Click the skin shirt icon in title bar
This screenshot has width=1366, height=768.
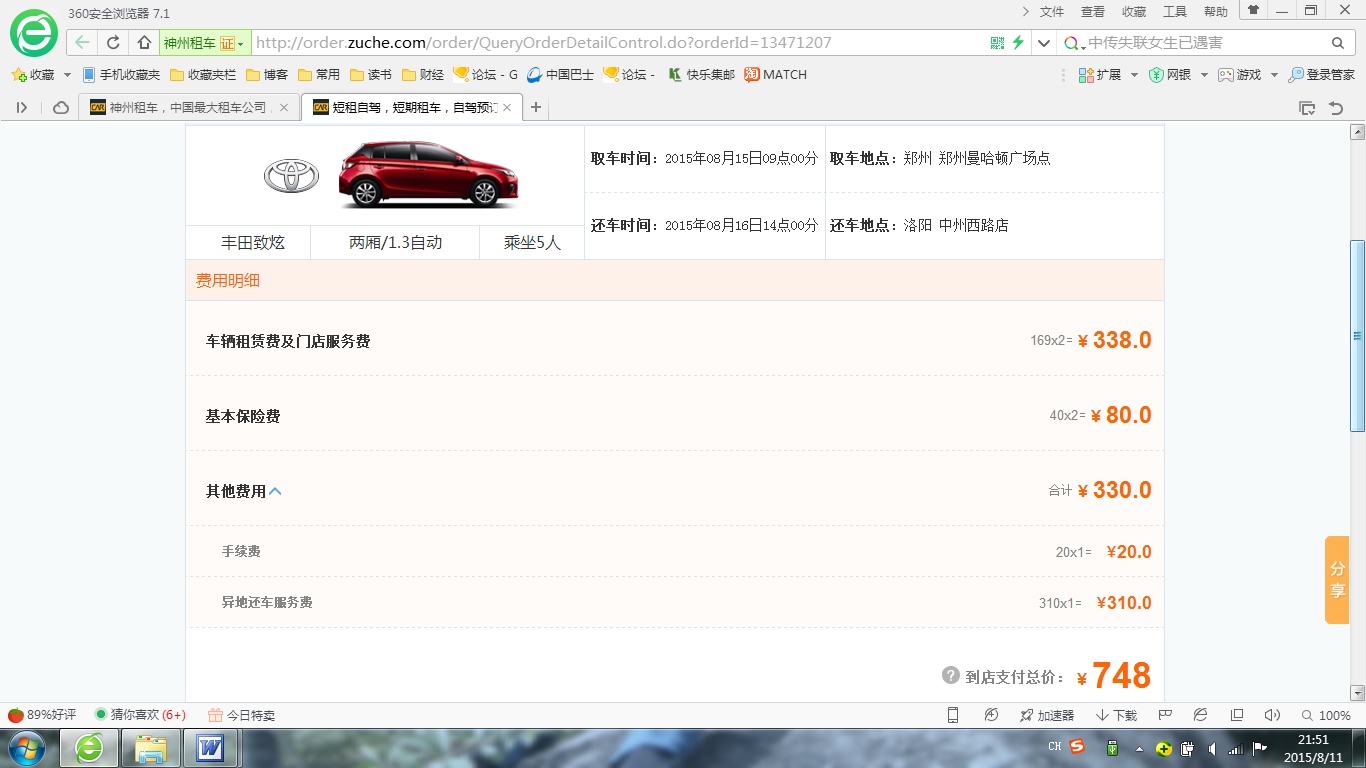tap(1253, 10)
